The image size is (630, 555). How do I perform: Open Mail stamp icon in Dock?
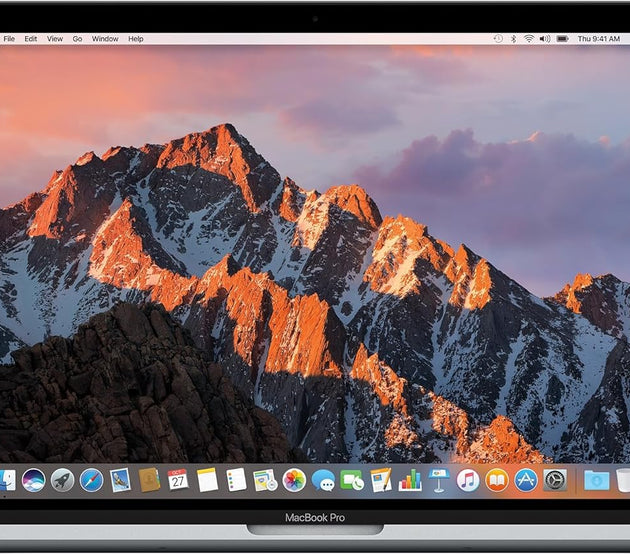(120, 480)
